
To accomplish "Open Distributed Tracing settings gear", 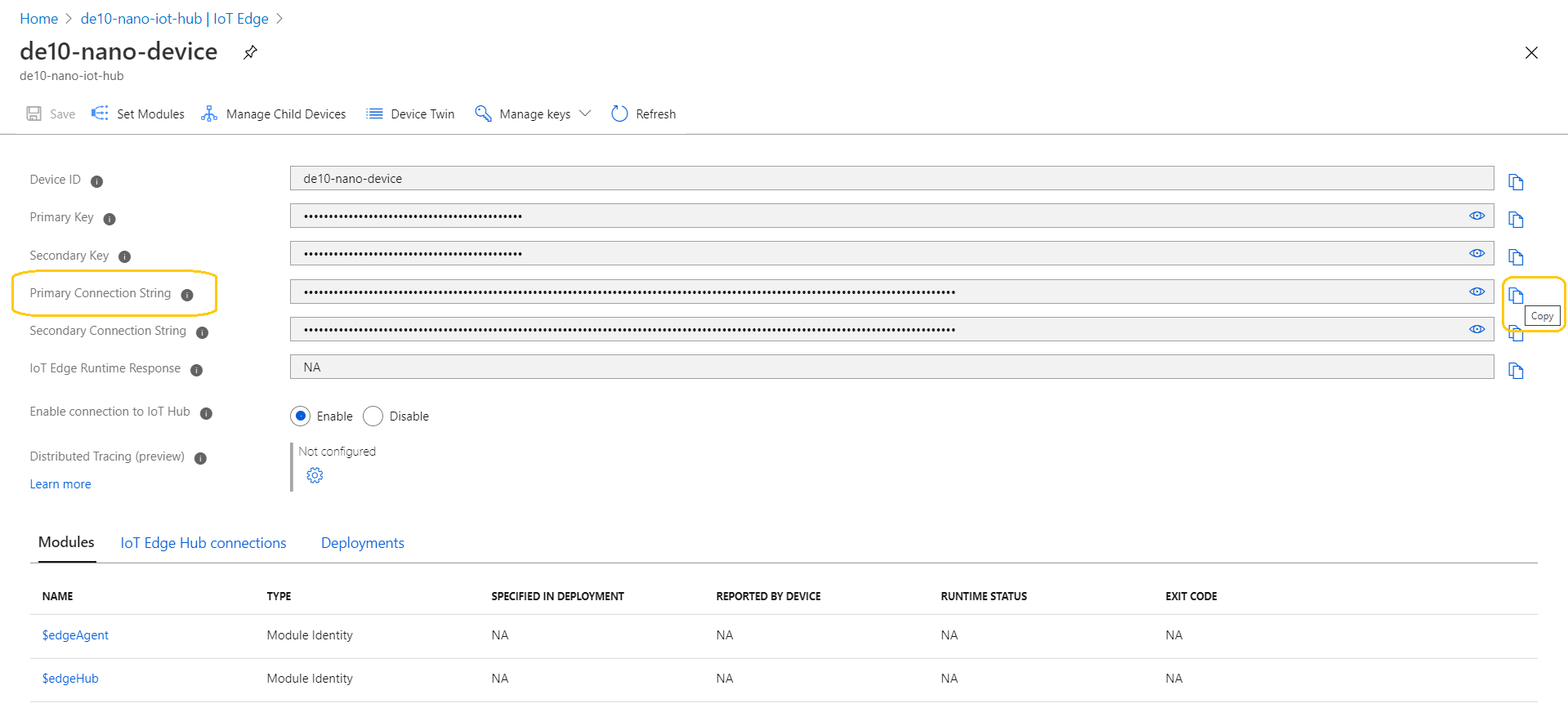I will 315,475.
